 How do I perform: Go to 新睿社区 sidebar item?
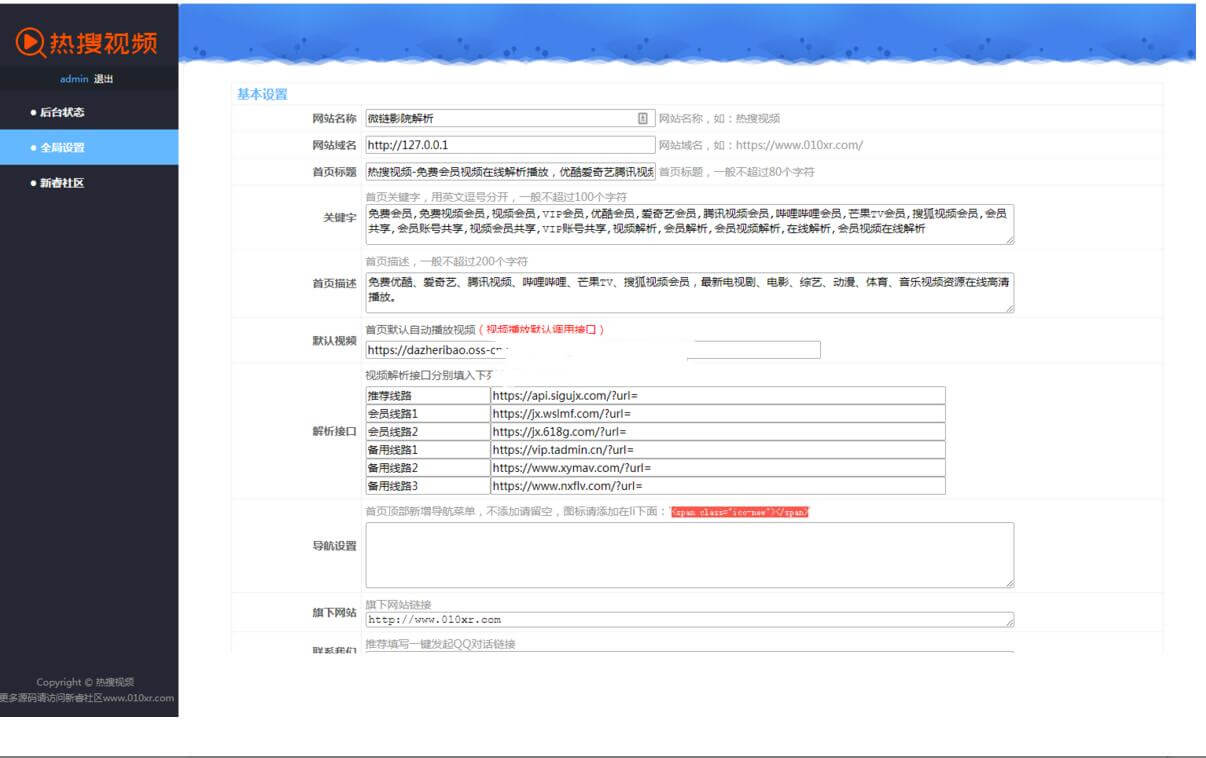click(62, 183)
